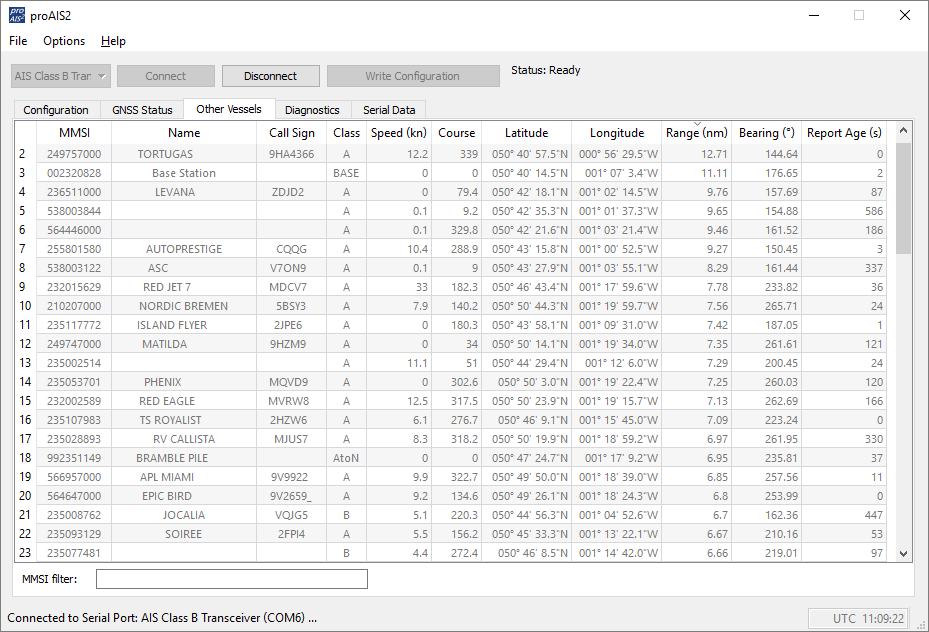Open the AIS Class B Transceiver dropdown
Viewport: 929px width, 632px height.
(61, 76)
